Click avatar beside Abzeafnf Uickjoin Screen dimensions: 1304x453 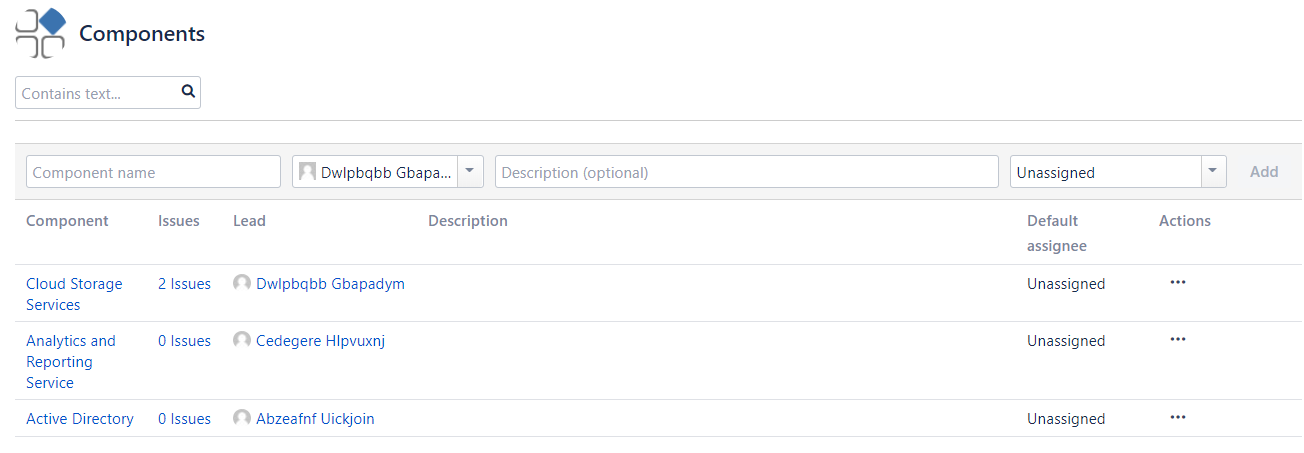click(x=242, y=419)
